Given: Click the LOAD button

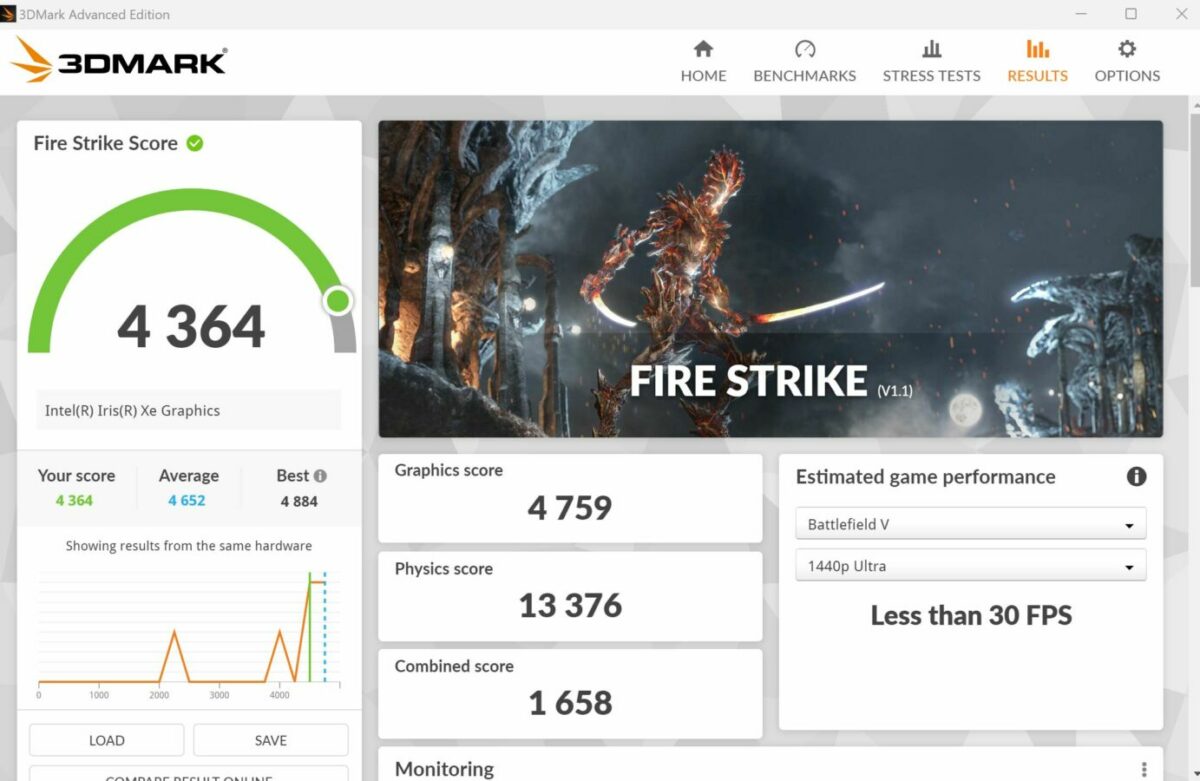Looking at the screenshot, I should pos(106,740).
